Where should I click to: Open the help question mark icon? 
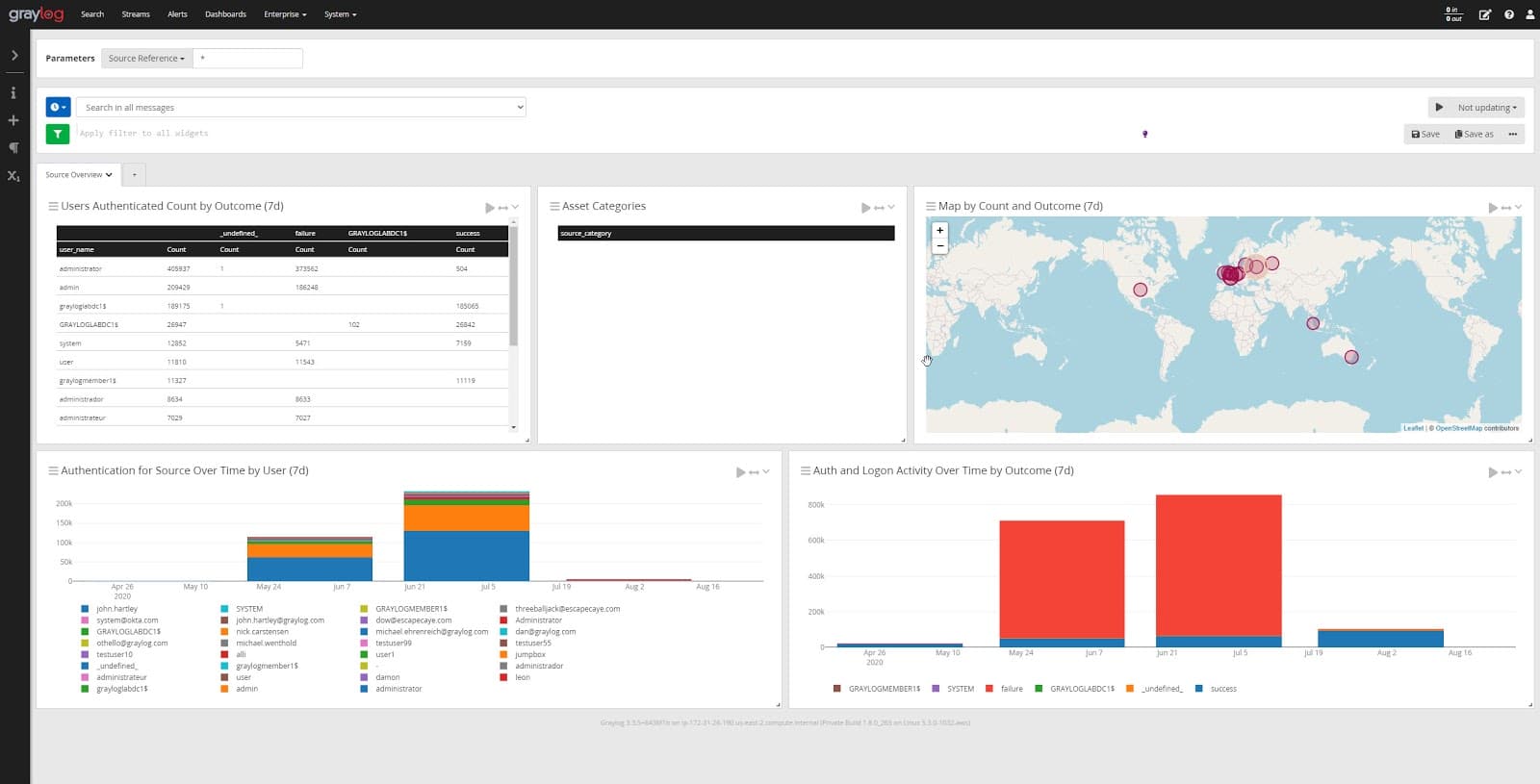[x=1508, y=14]
